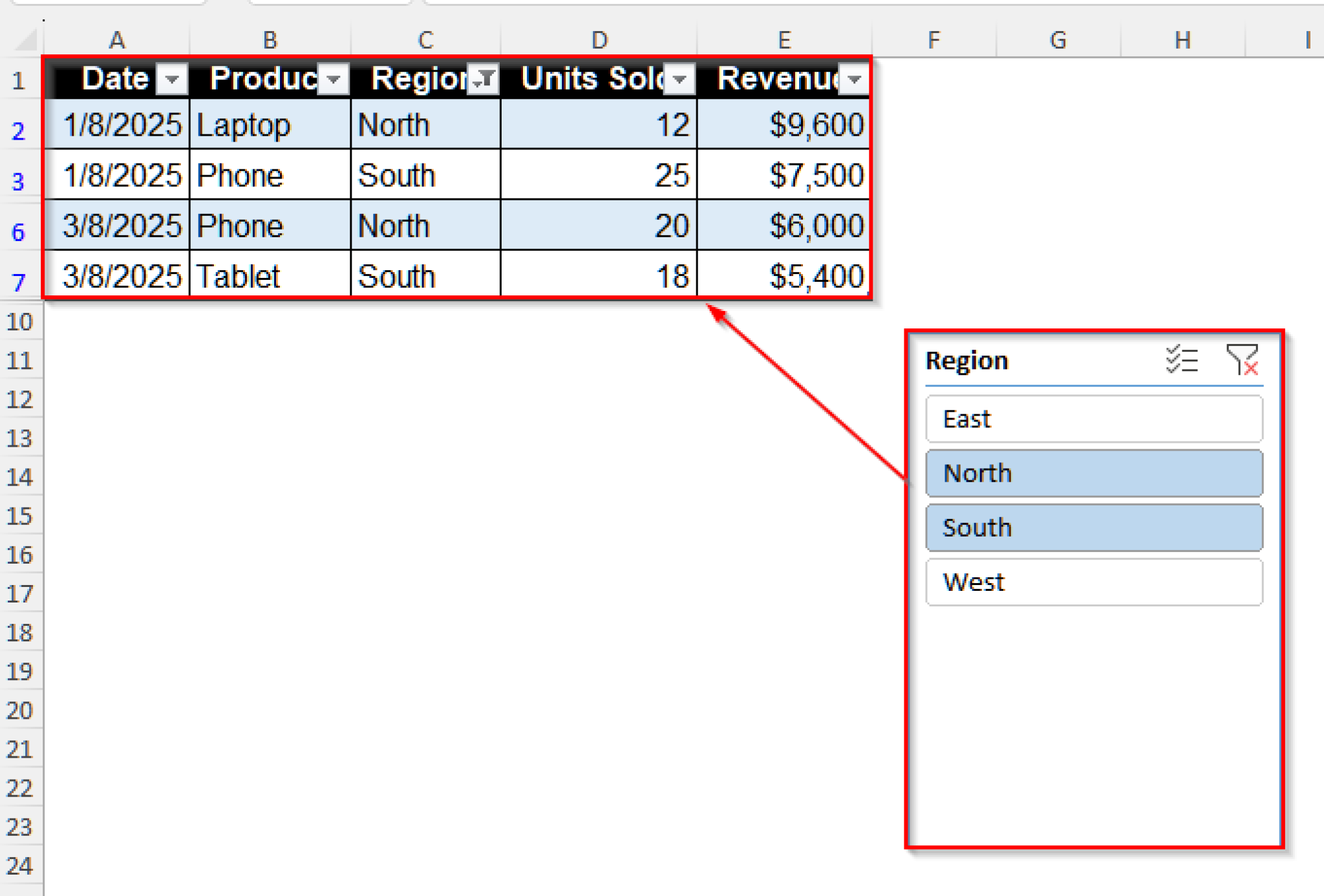The height and width of the screenshot is (896, 1324).
Task: Select the cell with 25 units sold
Action: [598, 175]
